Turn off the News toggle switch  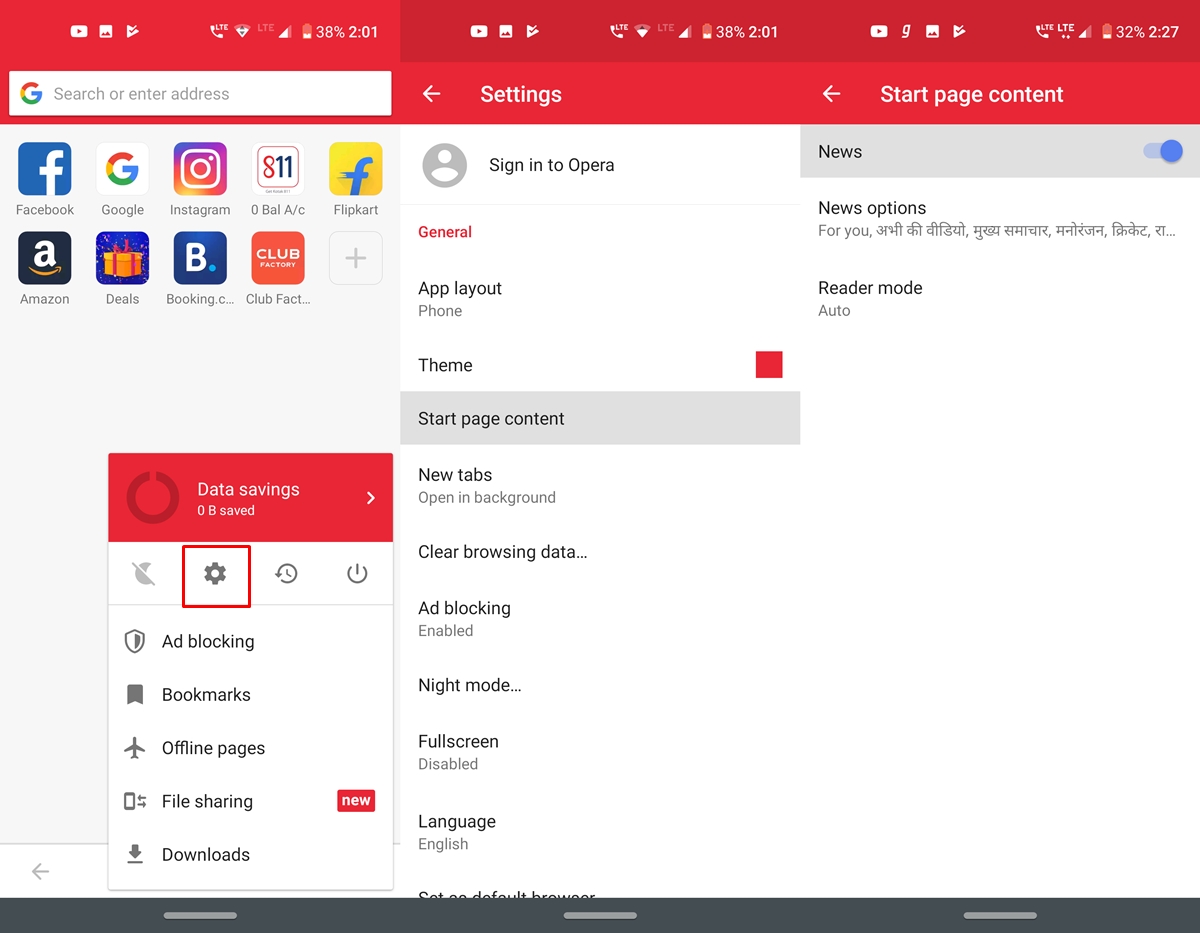[1163, 151]
